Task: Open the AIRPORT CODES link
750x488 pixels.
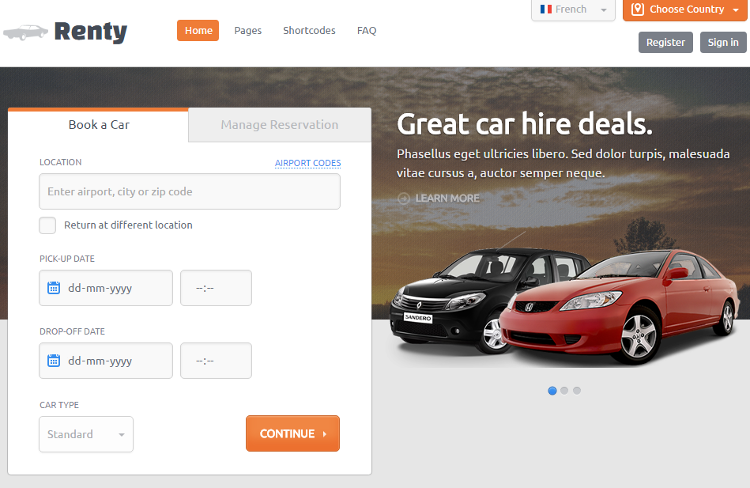Action: coord(308,163)
